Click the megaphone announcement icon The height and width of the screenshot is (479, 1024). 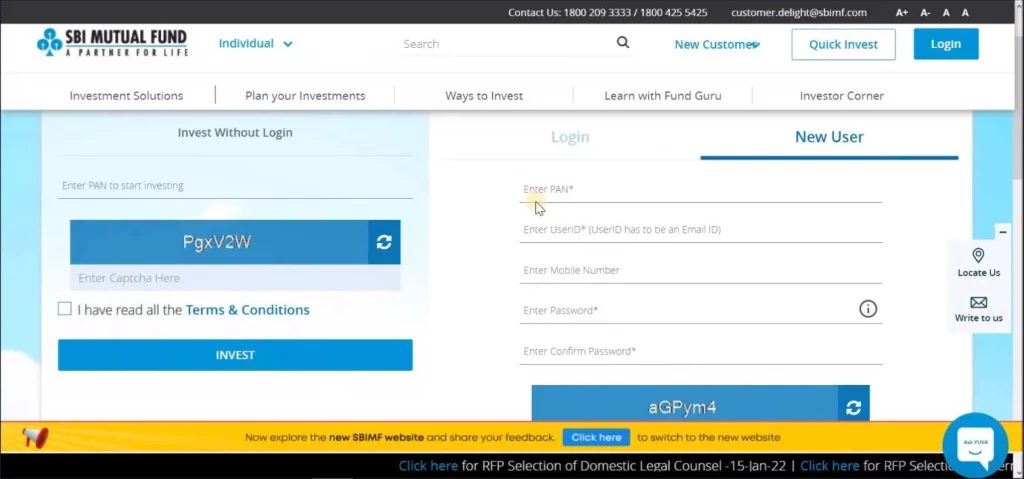pos(35,437)
